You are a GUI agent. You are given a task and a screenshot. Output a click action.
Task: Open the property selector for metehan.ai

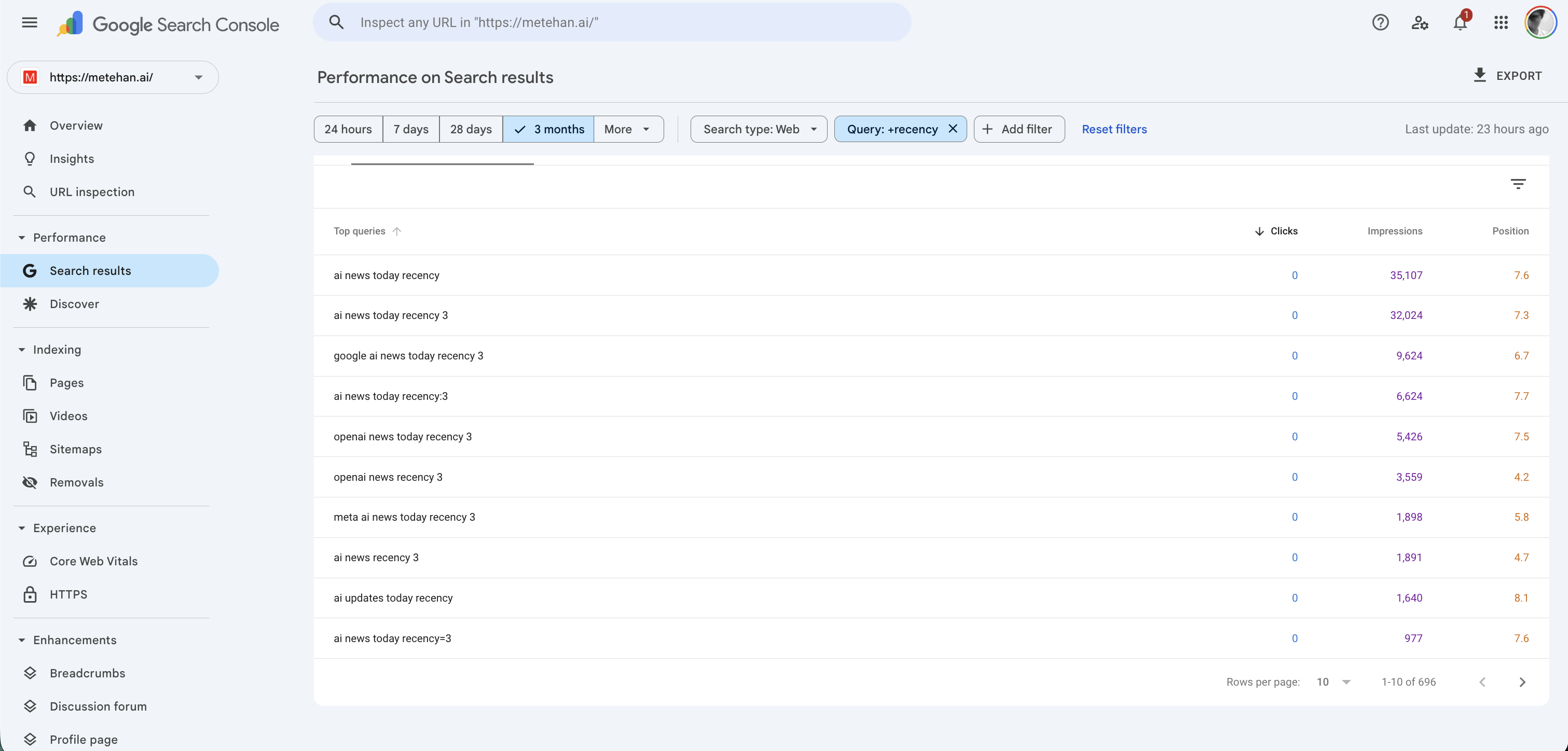(113, 77)
